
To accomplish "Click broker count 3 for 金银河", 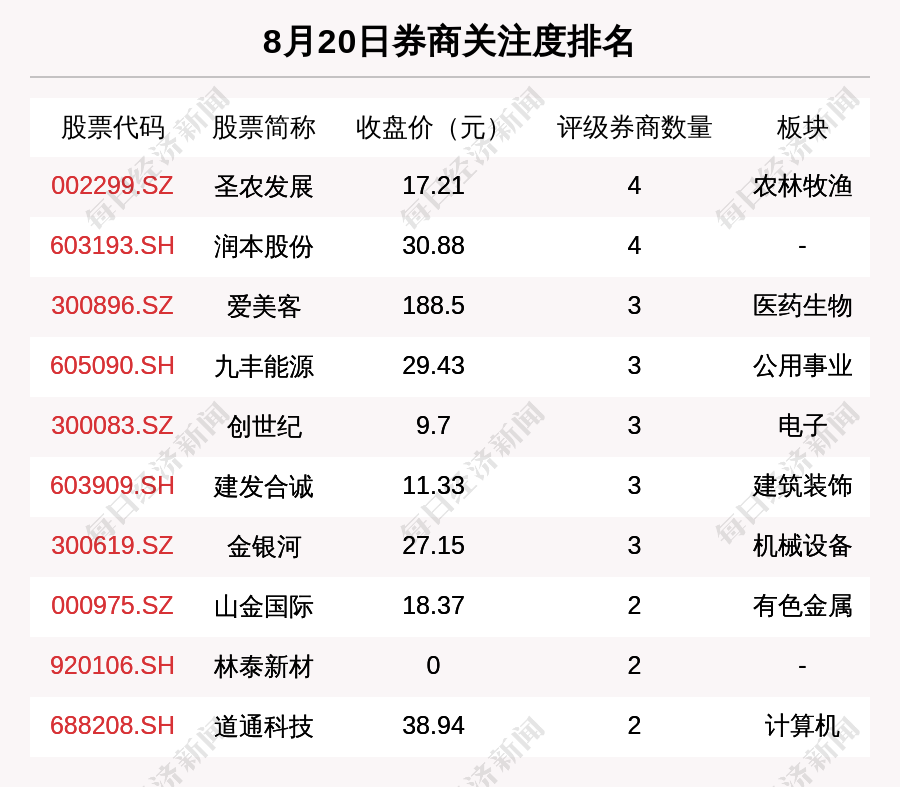I will 634,545.
